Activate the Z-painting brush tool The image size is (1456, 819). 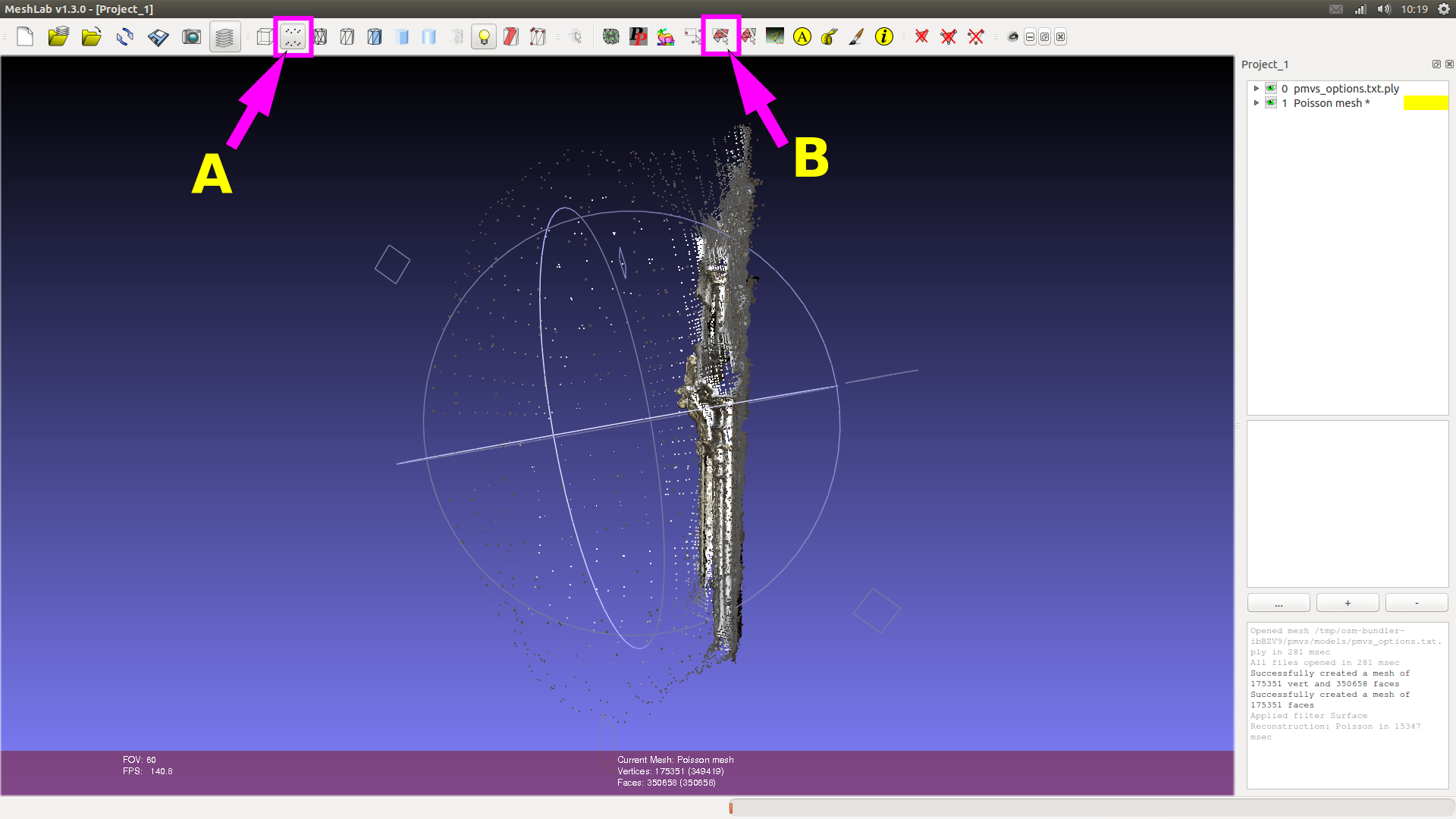[x=857, y=36]
